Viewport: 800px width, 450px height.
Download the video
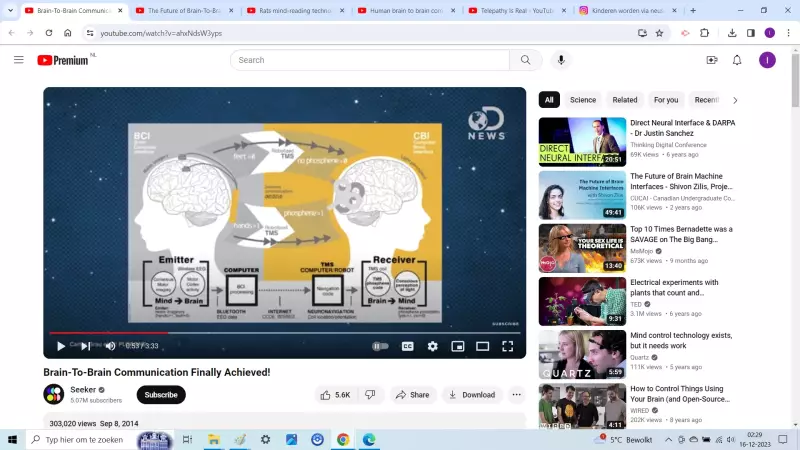(472, 395)
